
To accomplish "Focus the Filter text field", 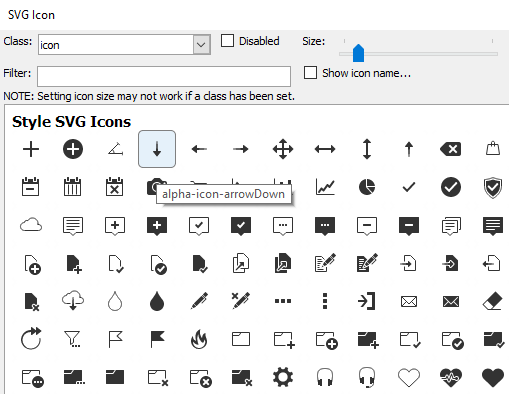I will [164, 76].
